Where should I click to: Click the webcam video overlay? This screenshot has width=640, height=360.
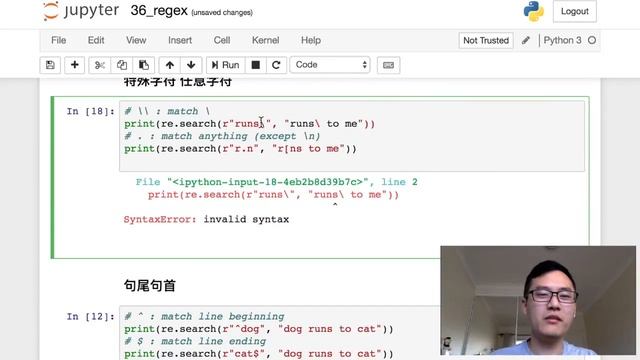538,300
